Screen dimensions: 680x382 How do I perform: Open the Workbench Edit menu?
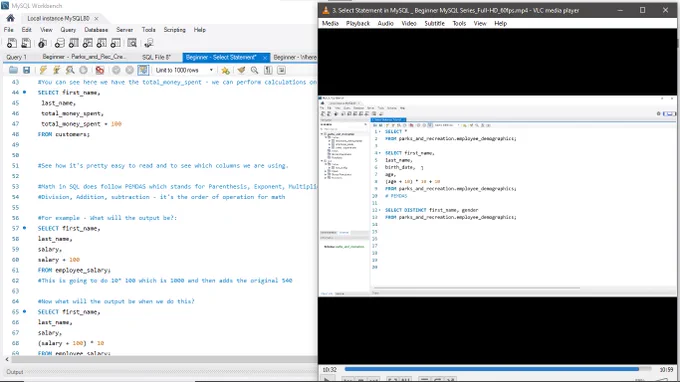point(26,29)
